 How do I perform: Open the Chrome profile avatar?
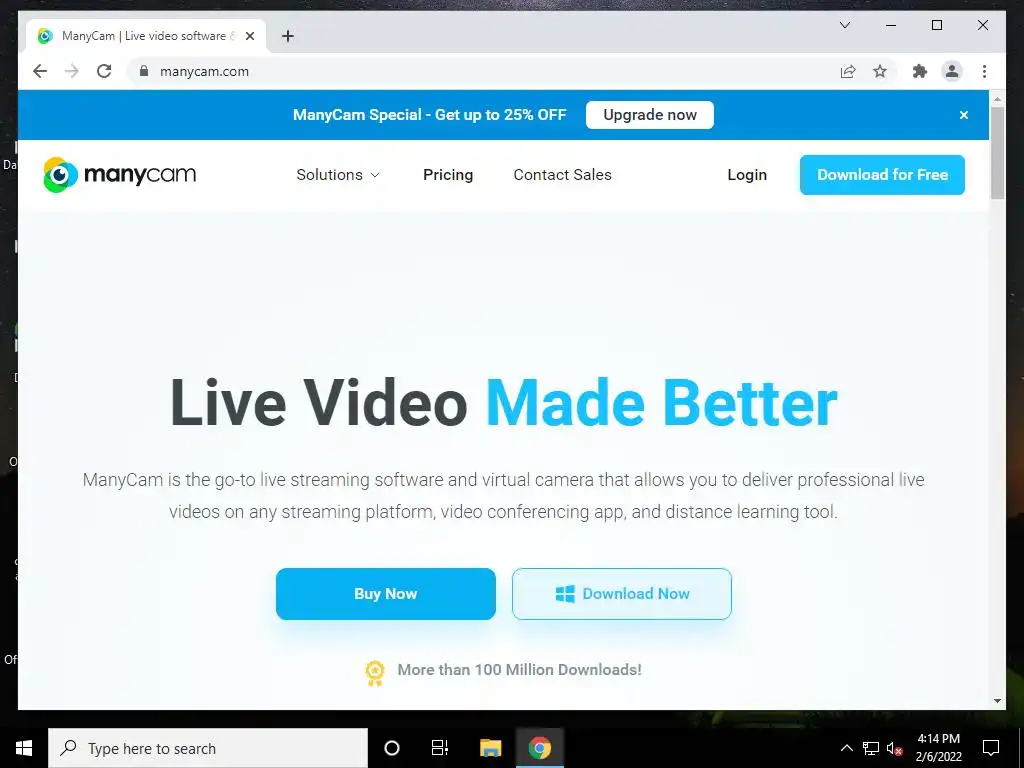[952, 71]
